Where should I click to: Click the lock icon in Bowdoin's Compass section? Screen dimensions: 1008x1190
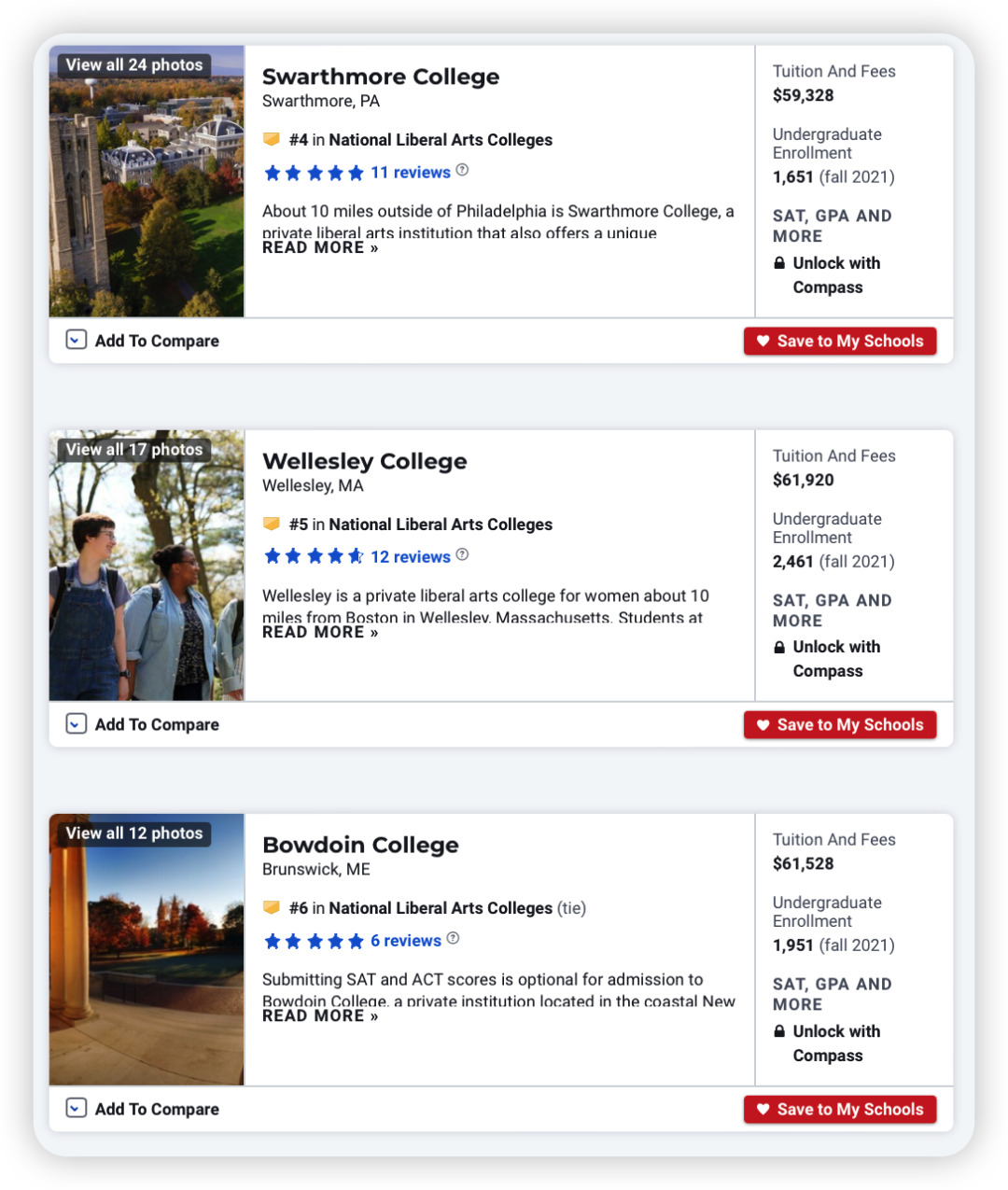[779, 1031]
